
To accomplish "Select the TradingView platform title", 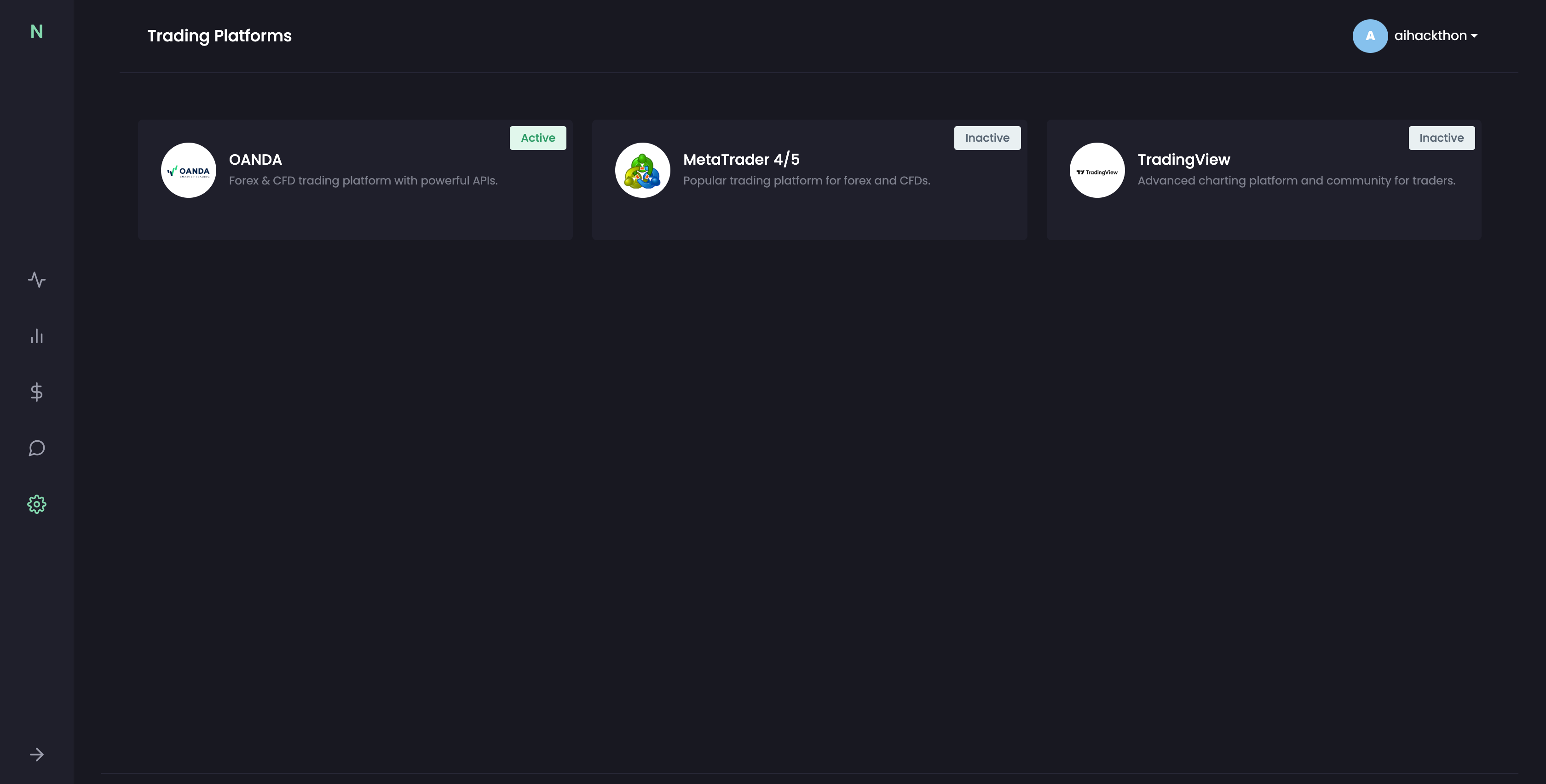I will [1183, 160].
